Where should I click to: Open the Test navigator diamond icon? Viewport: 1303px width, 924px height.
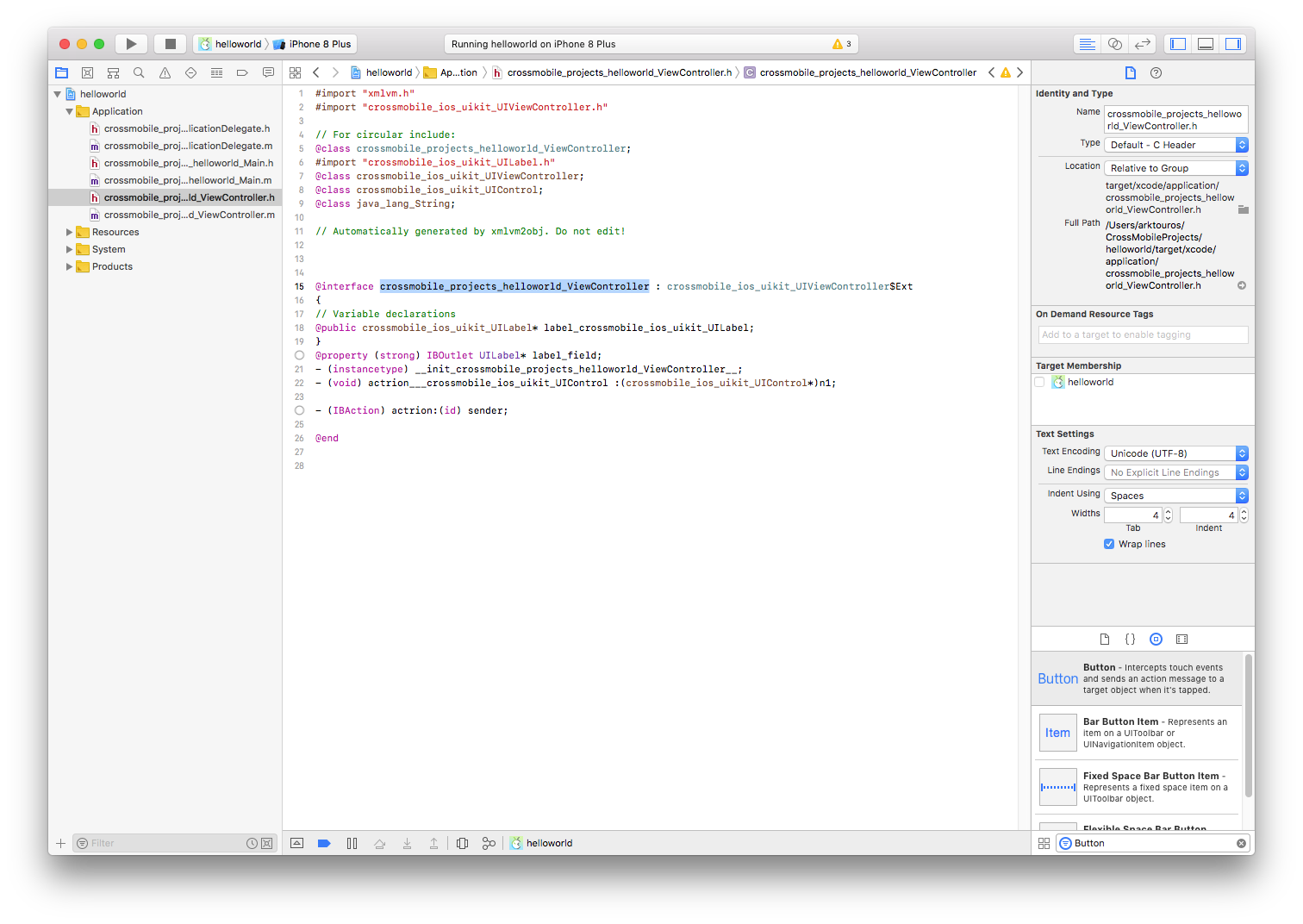coord(190,72)
